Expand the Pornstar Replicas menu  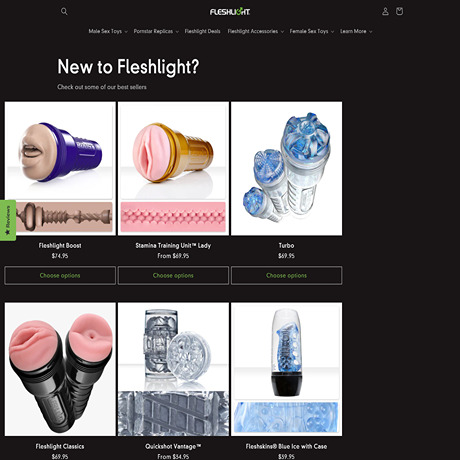click(156, 31)
